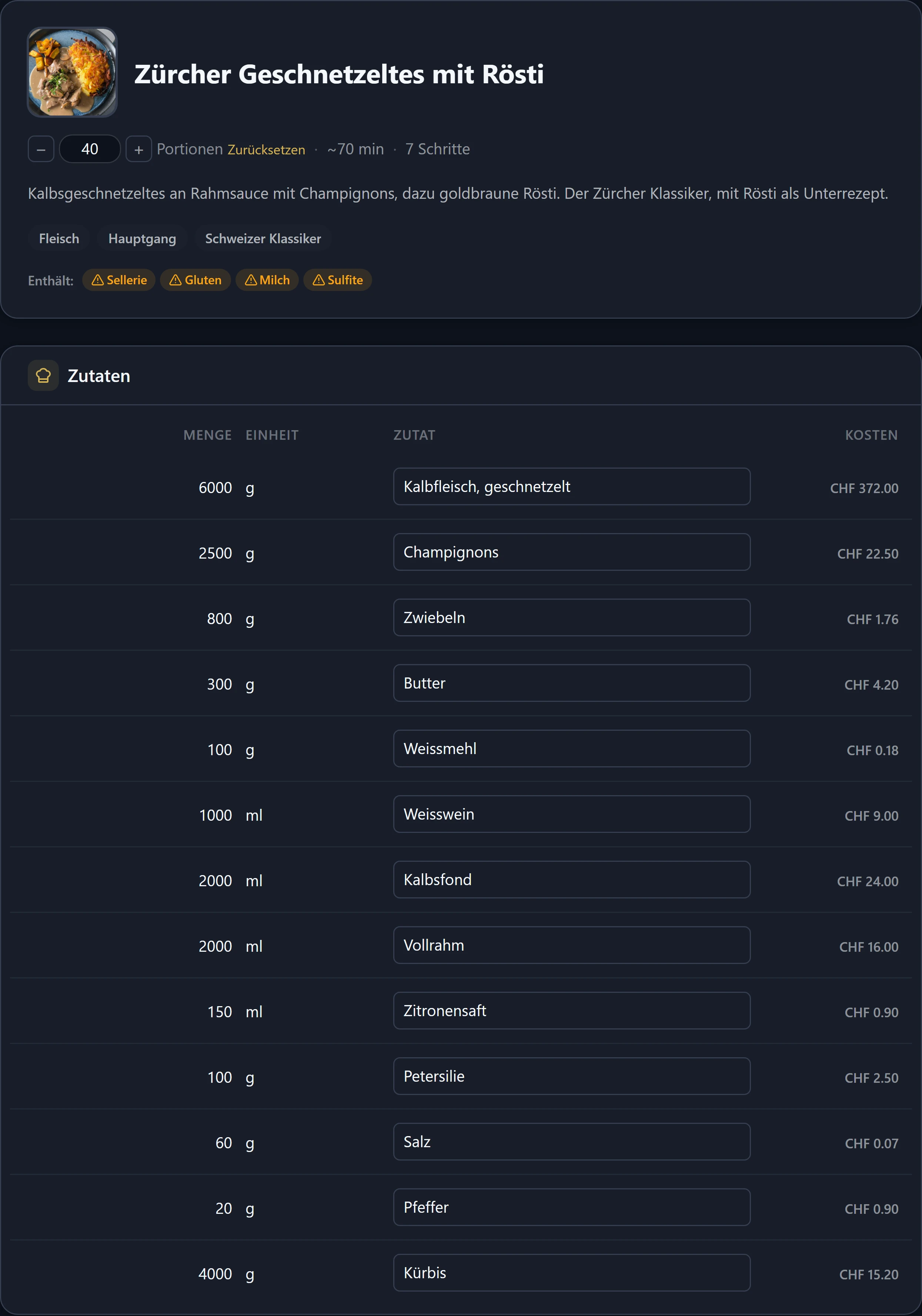Click the Zurücksetzen link
This screenshot has width=922, height=1316.
pyautogui.click(x=267, y=150)
